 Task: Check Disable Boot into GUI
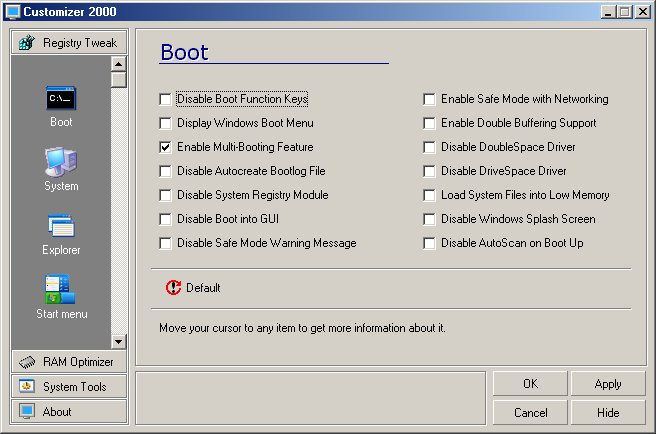click(165, 219)
